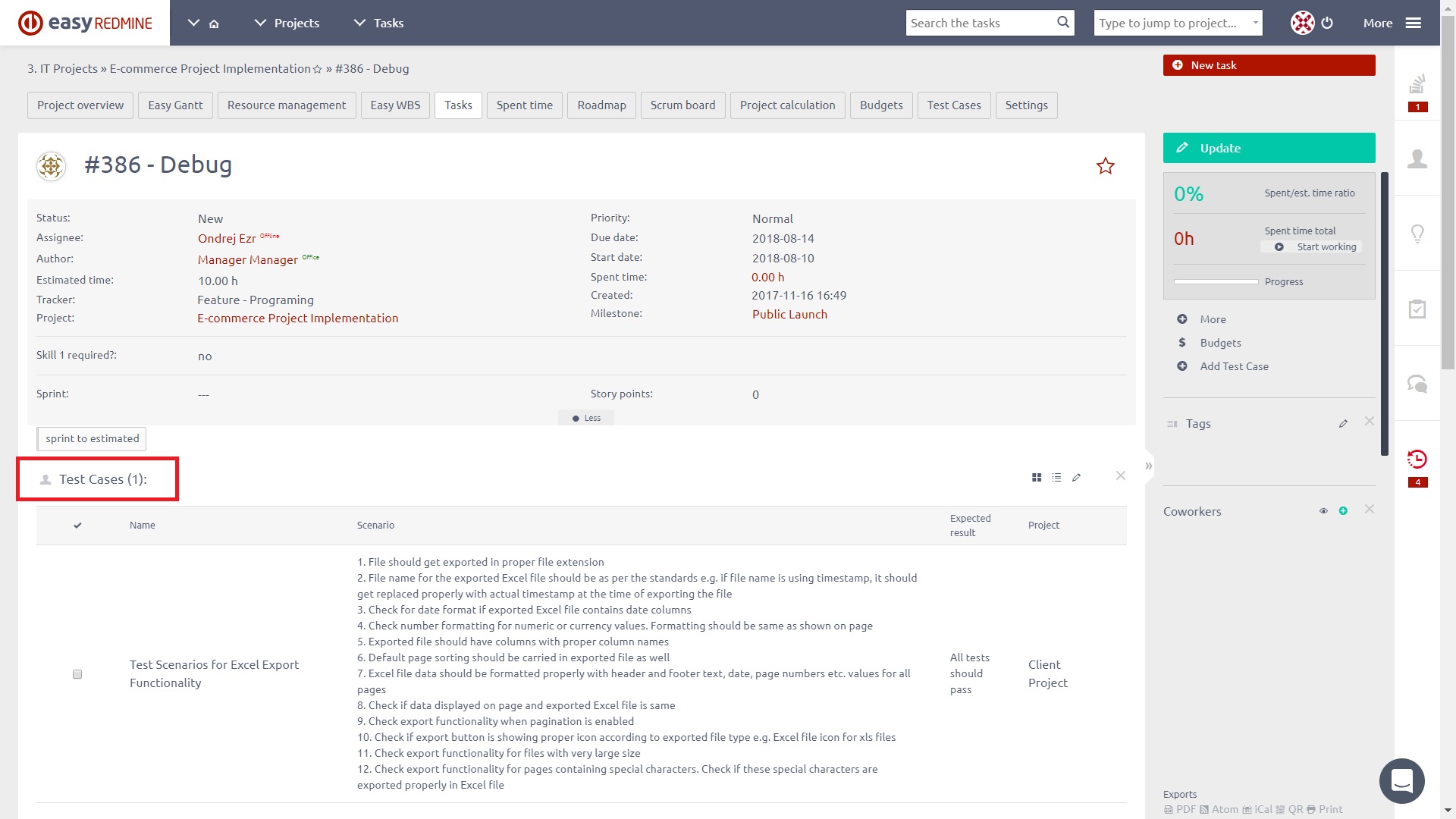Edit Tags with pencil icon
Screen dimensions: 1456x819
pos(1343,424)
